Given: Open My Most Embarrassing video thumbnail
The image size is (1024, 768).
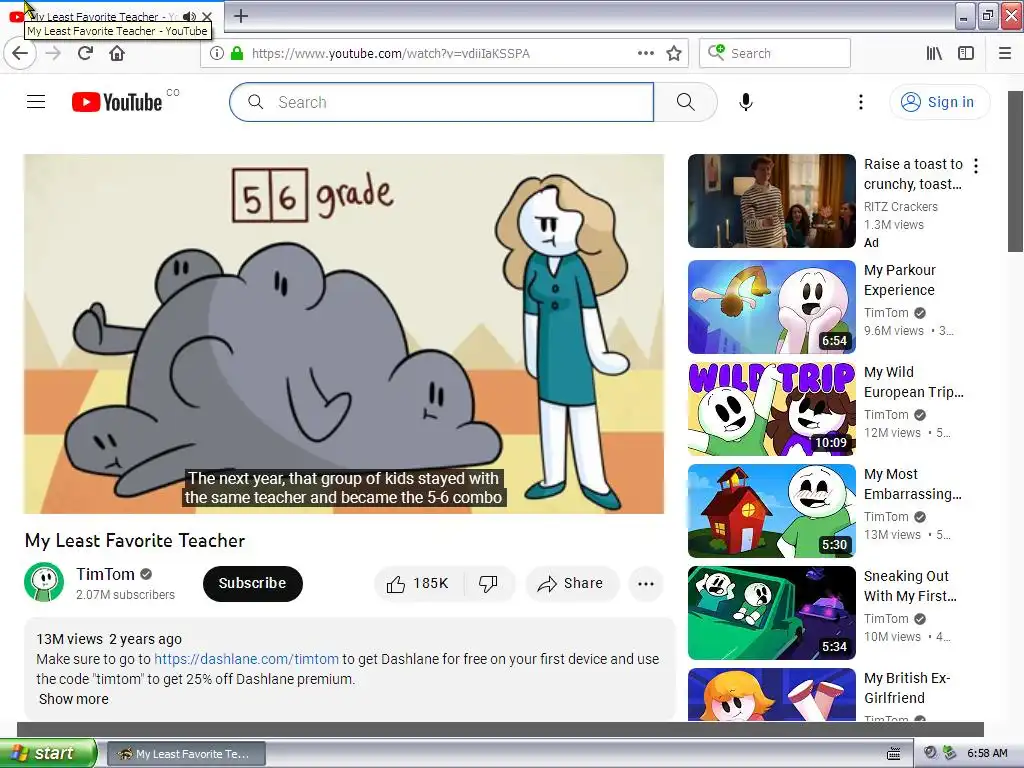Looking at the screenshot, I should coord(771,511).
